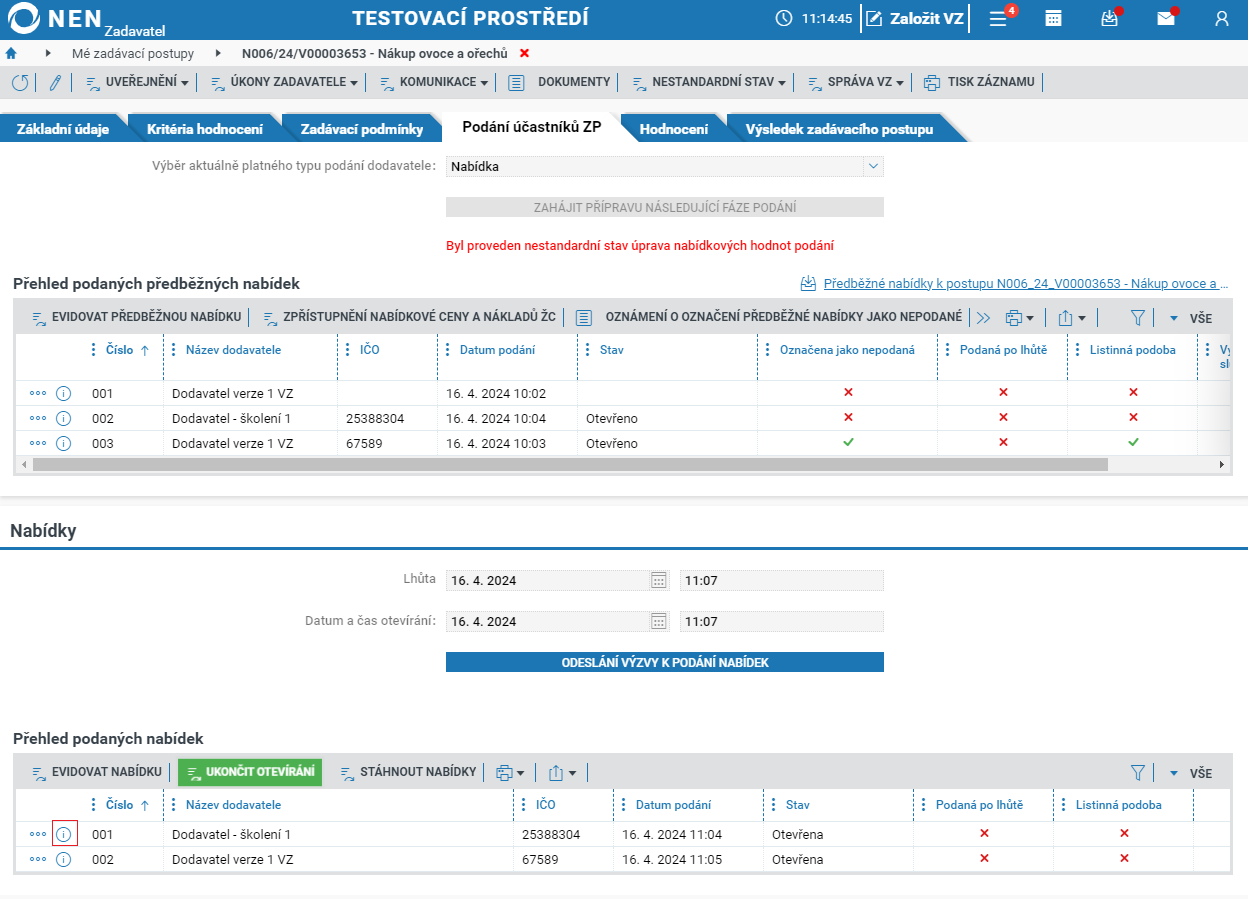
Task: Close the Nákup ovoce a ořechů breadcrumb tab
Action: coord(525,53)
